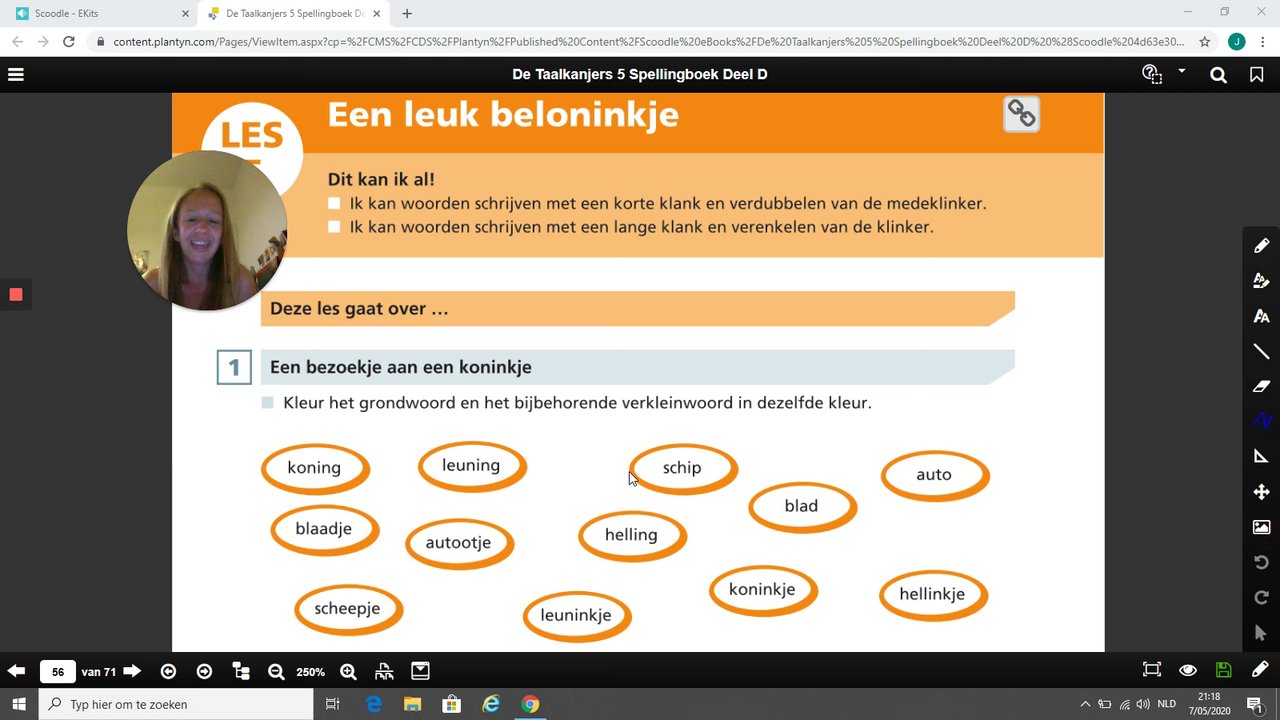1280x720 pixels.
Task: Open the Chrome profile avatar J
Action: point(1237,42)
